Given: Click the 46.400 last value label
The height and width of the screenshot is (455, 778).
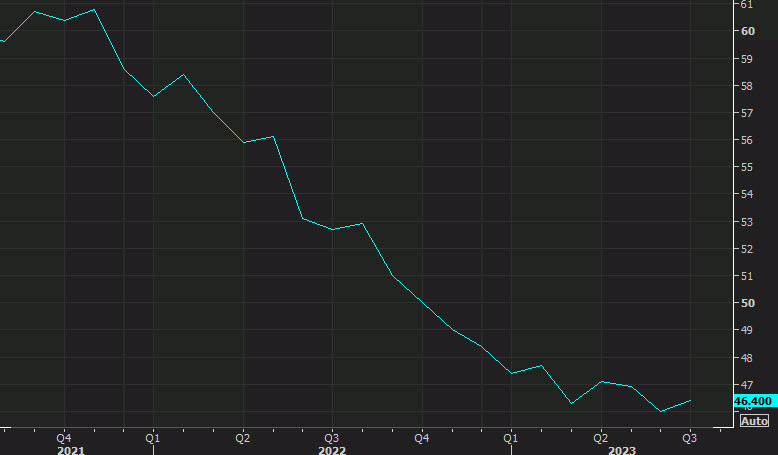Looking at the screenshot, I should click(755, 401).
